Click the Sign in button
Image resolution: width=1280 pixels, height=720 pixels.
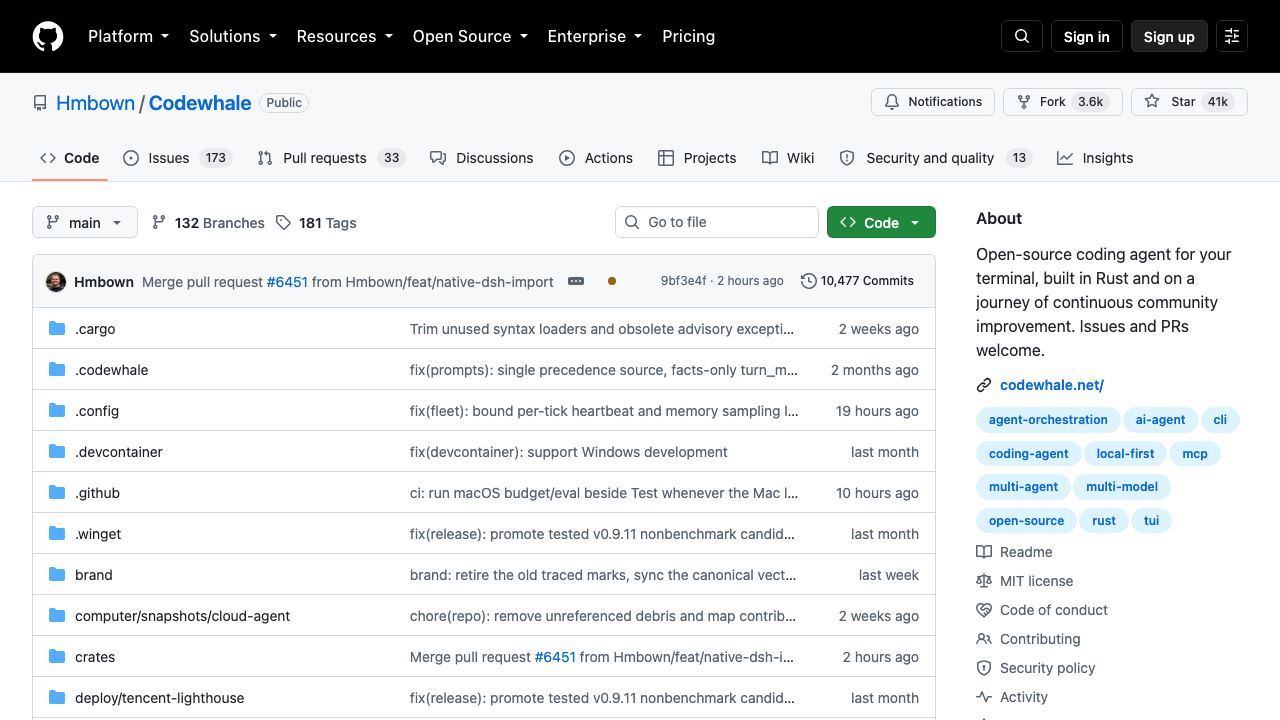[x=1087, y=36]
